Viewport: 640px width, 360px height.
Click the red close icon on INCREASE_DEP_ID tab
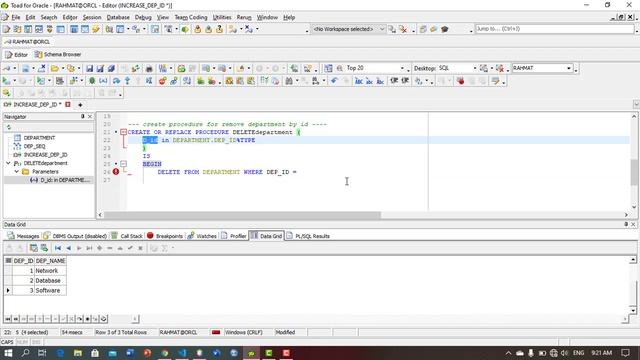68,104
